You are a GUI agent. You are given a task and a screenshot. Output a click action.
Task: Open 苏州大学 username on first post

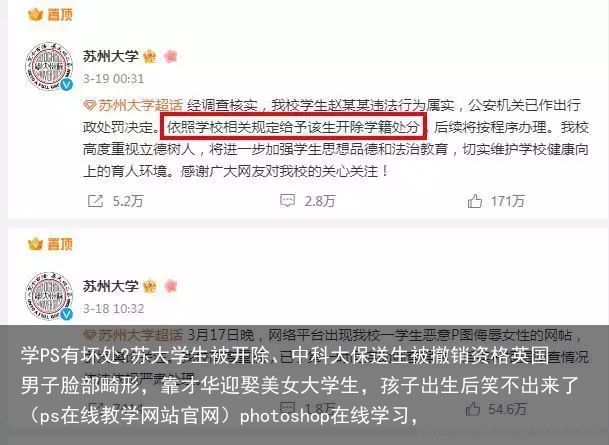(x=111, y=57)
